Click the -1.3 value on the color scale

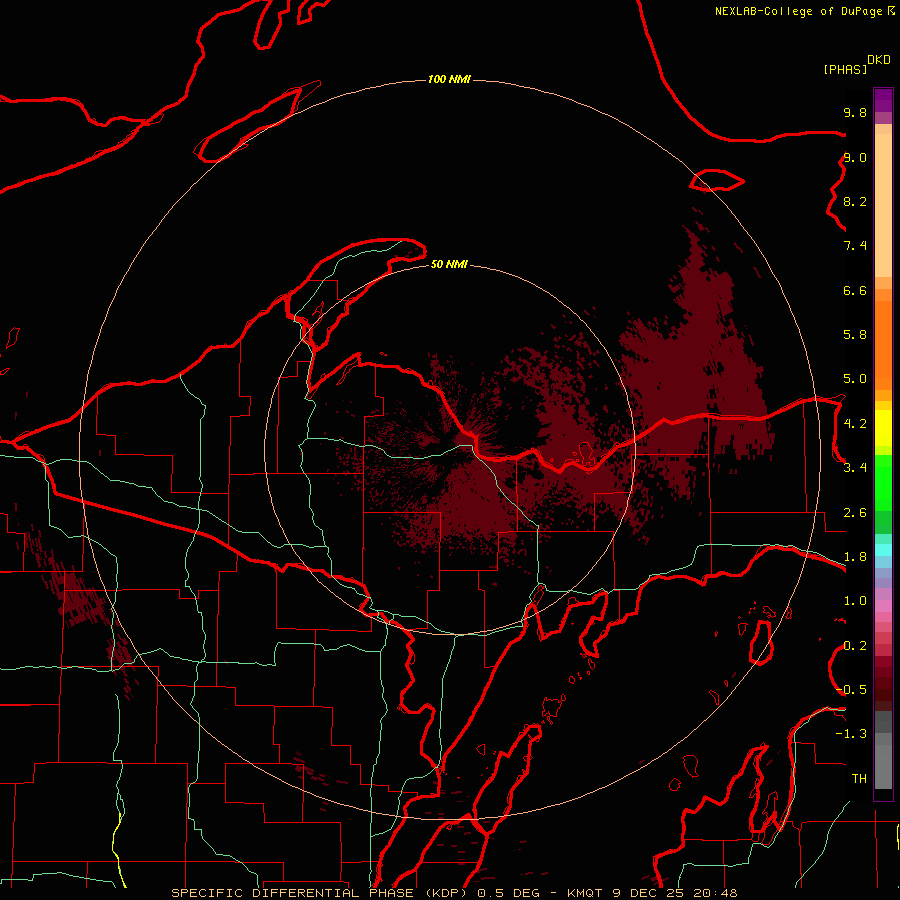pos(851,734)
